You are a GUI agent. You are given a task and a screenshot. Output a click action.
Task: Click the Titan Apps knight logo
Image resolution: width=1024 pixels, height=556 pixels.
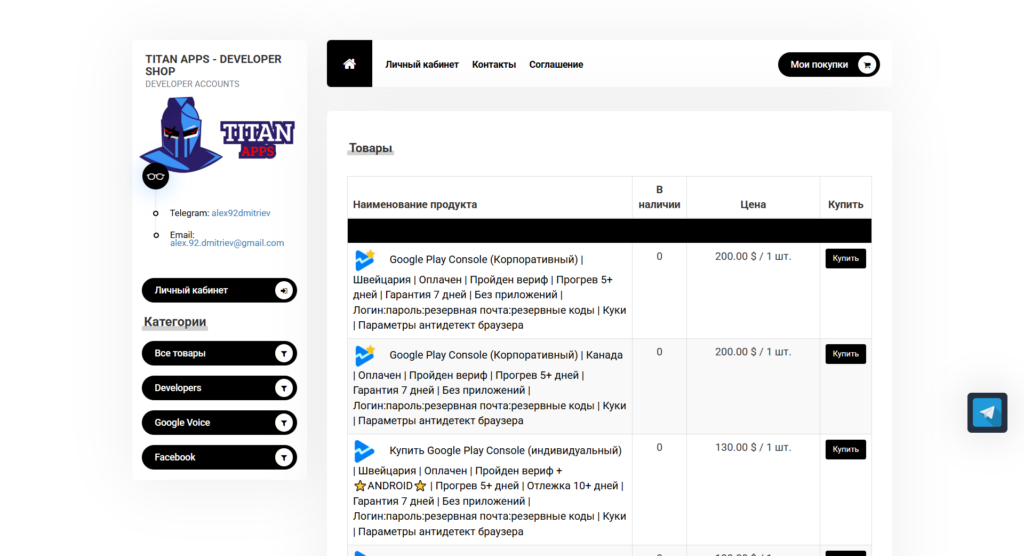click(x=217, y=135)
